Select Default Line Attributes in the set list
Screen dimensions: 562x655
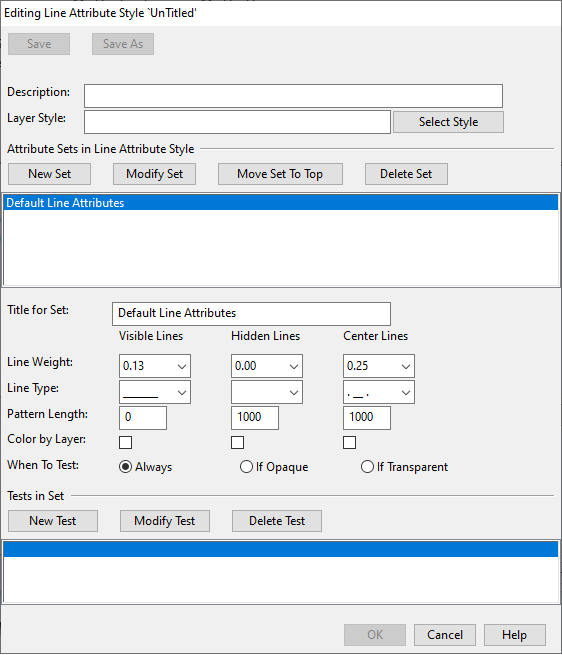tap(281, 203)
